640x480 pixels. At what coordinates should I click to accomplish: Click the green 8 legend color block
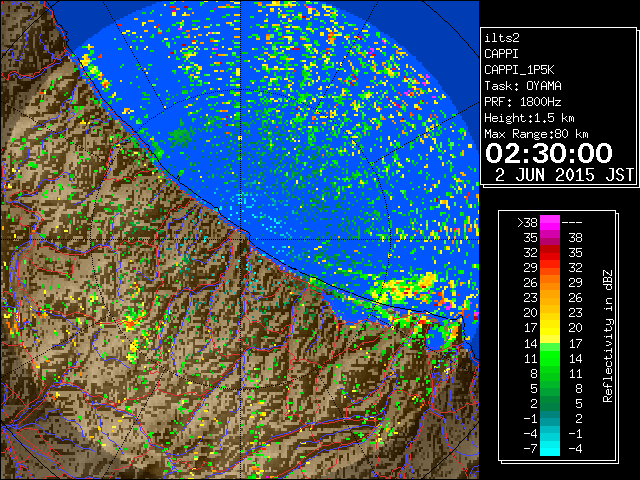coord(550,373)
